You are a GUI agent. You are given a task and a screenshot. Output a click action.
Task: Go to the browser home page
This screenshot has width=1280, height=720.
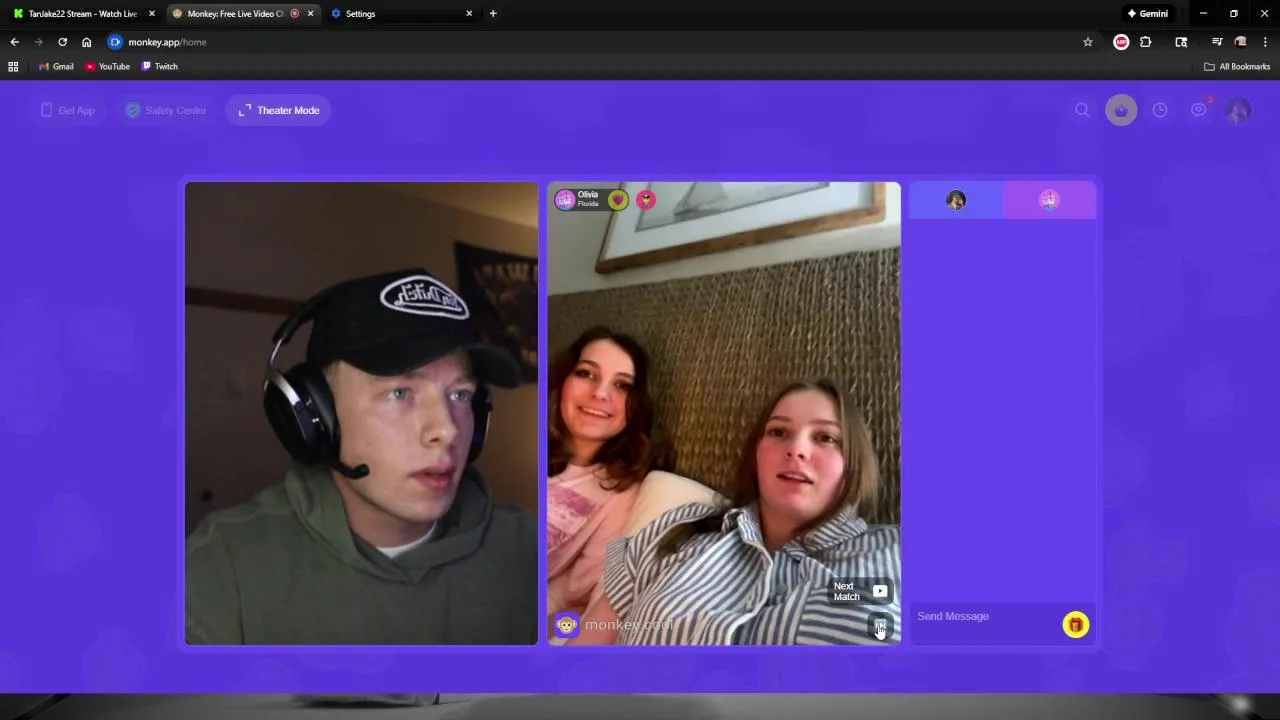coord(86,42)
